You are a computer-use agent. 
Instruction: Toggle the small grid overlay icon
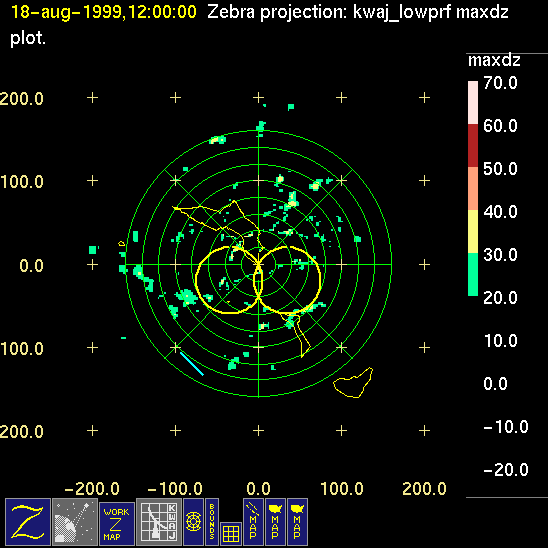231,534
